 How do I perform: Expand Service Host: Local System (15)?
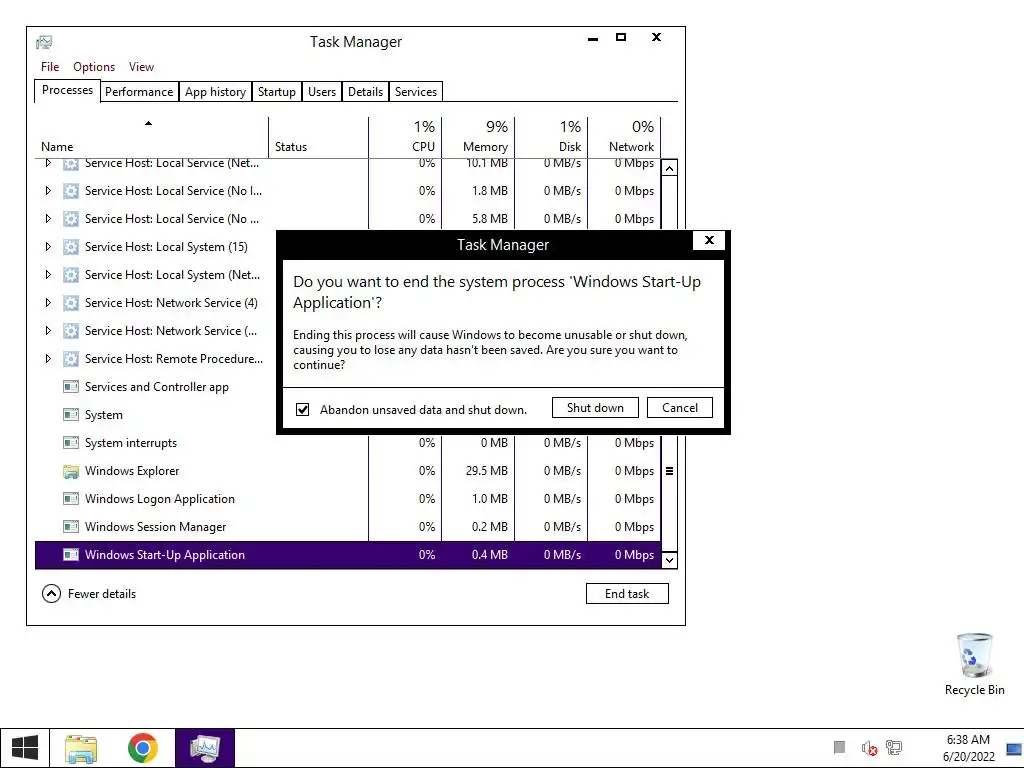tap(48, 247)
